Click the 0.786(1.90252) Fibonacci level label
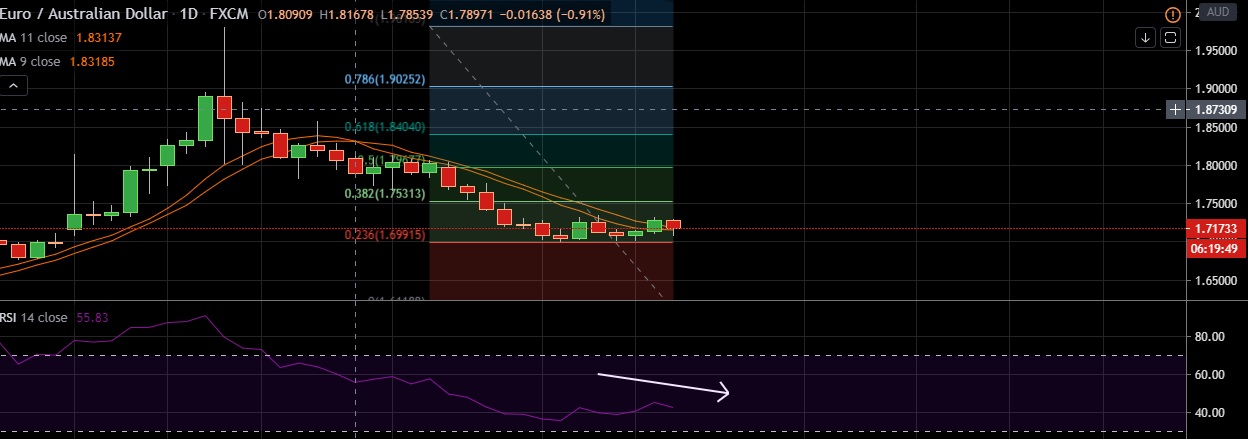The height and width of the screenshot is (439, 1248). coord(385,79)
